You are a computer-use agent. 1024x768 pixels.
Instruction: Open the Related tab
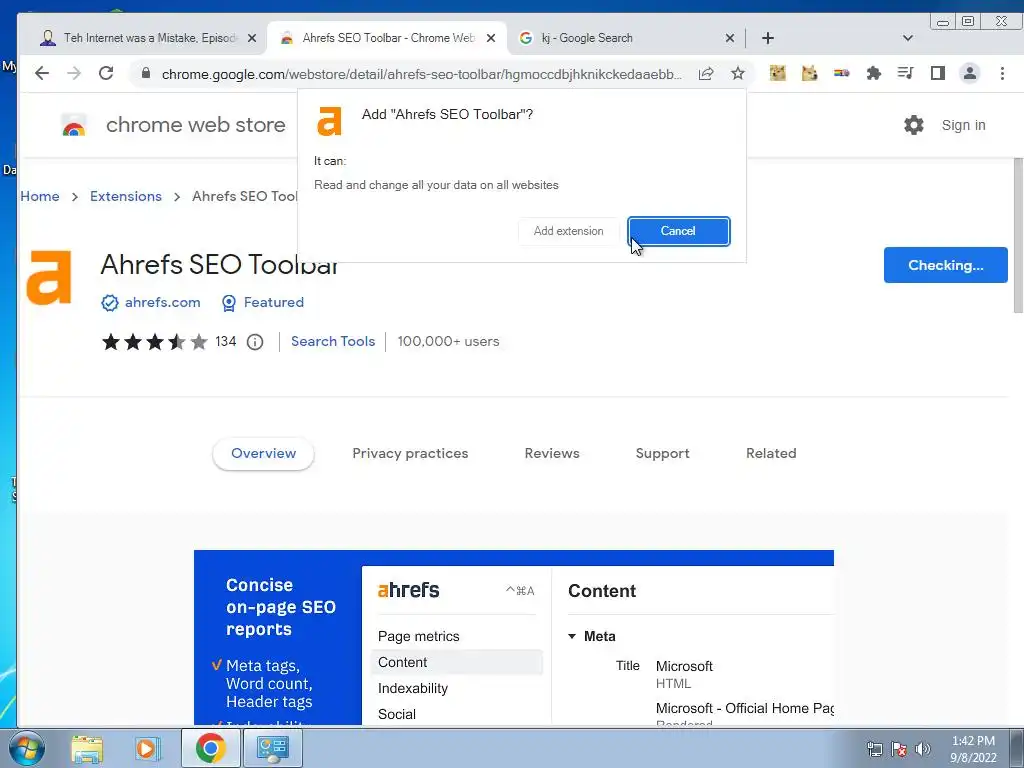tap(771, 453)
